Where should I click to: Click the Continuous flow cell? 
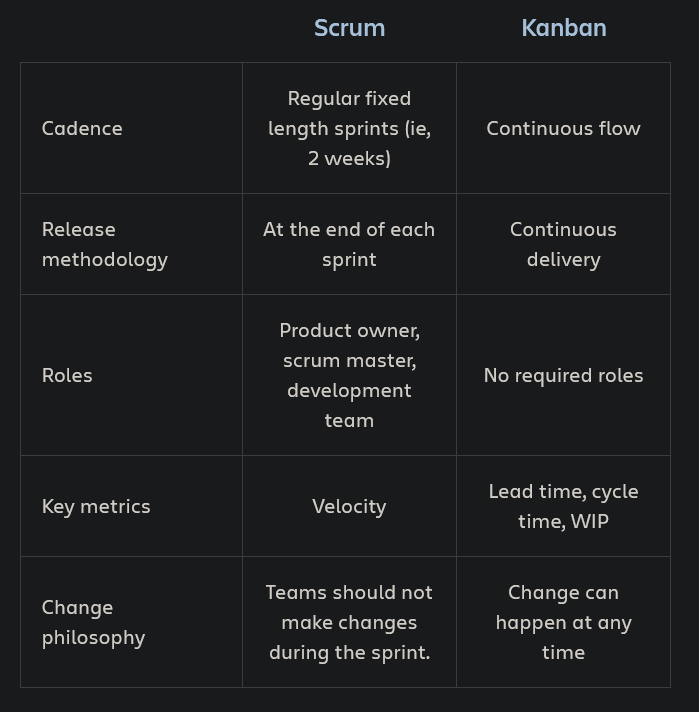point(563,129)
